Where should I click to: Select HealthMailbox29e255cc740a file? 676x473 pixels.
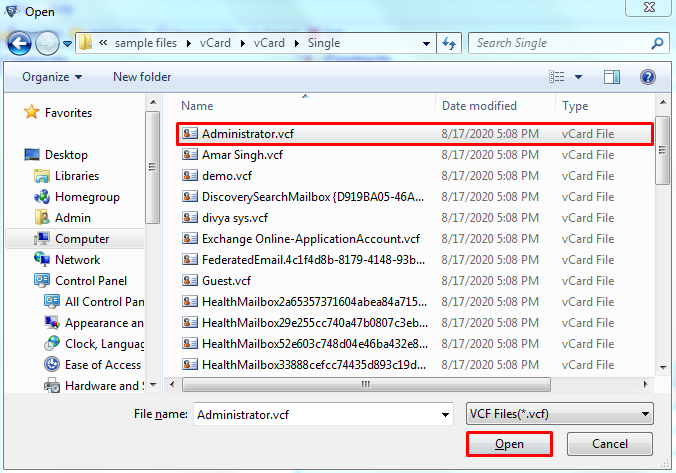click(x=415, y=323)
